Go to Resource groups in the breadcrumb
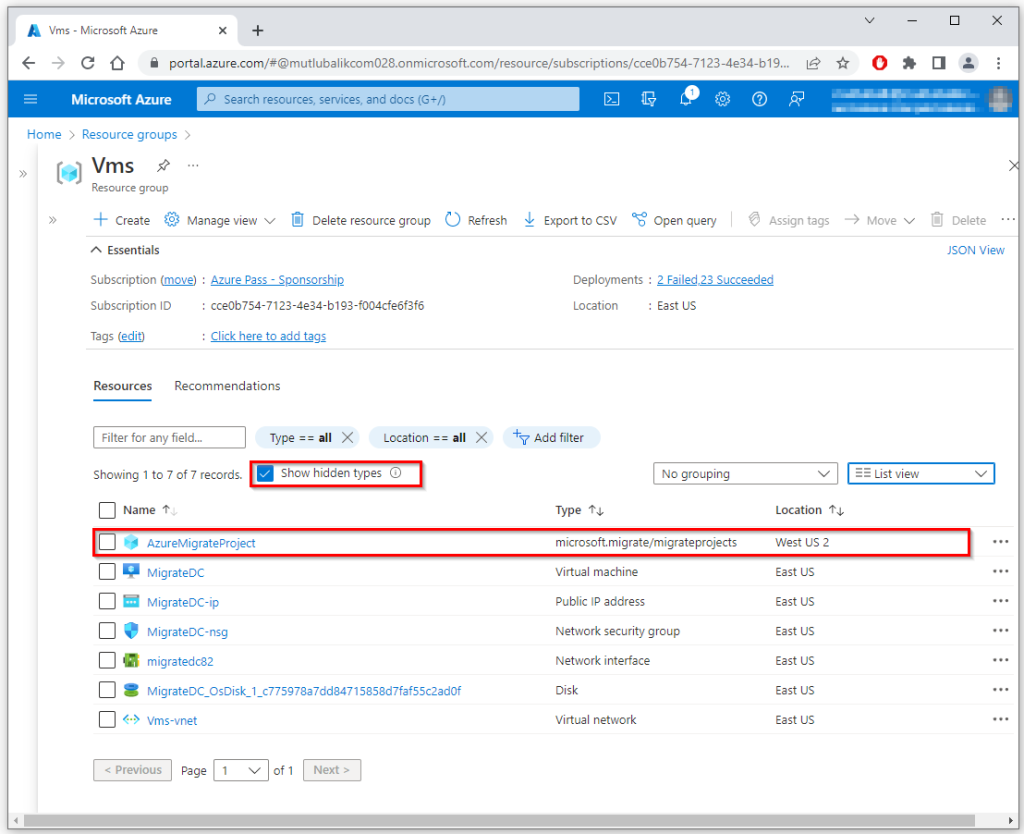This screenshot has height=834, width=1024. click(129, 135)
